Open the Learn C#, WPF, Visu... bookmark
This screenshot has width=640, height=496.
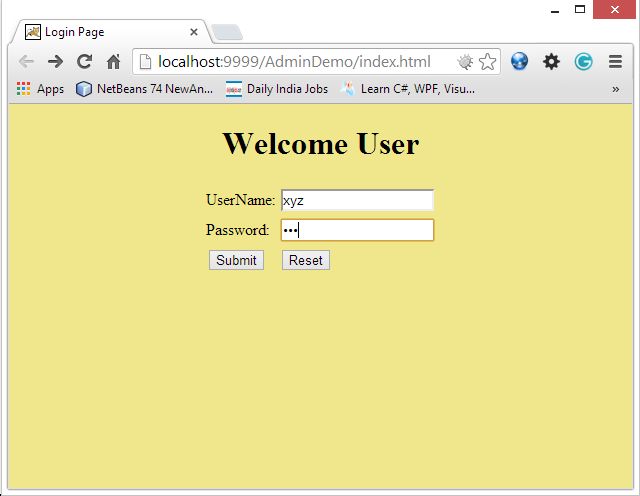tap(408, 89)
